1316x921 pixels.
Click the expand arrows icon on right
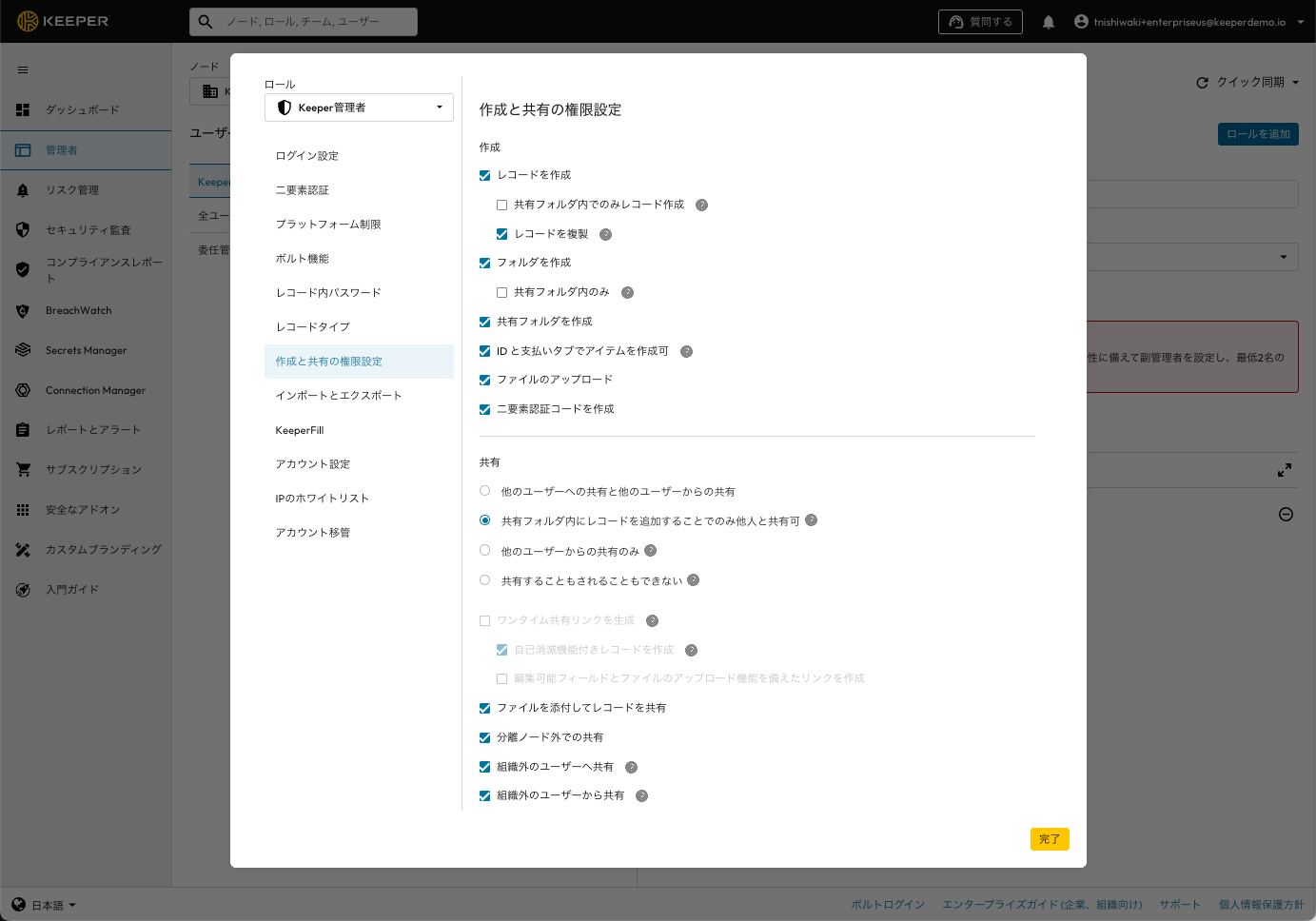click(x=1285, y=470)
